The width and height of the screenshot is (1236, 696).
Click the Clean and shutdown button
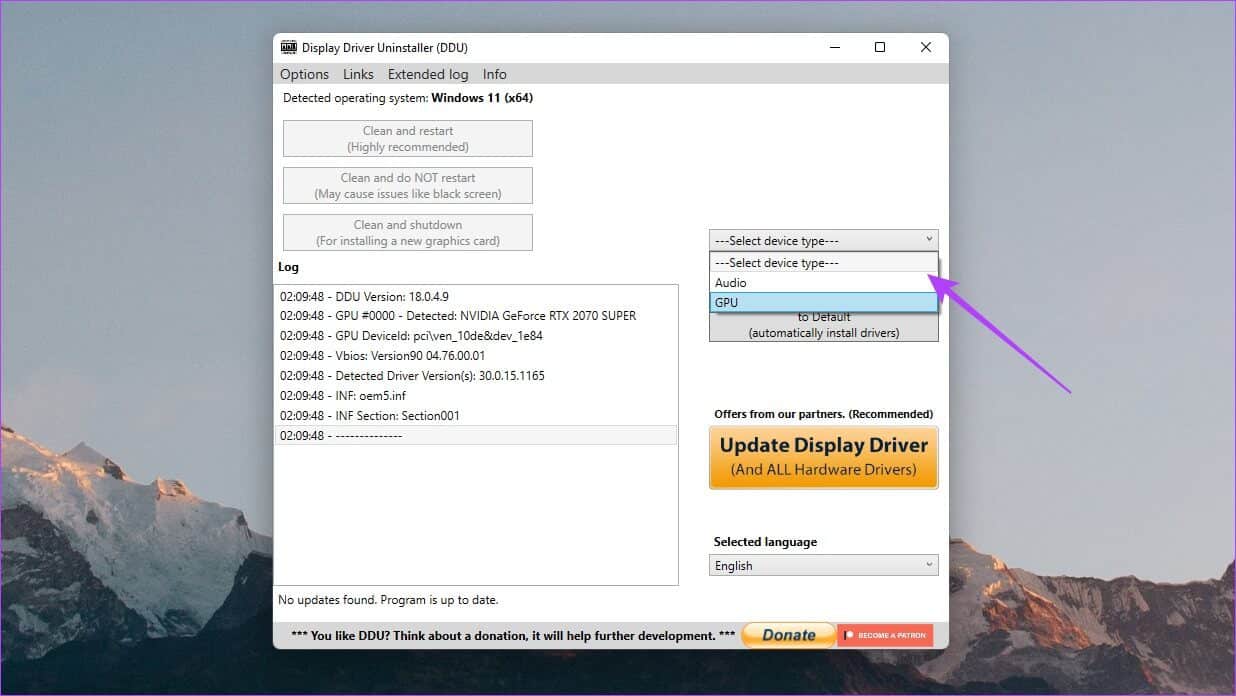(408, 233)
